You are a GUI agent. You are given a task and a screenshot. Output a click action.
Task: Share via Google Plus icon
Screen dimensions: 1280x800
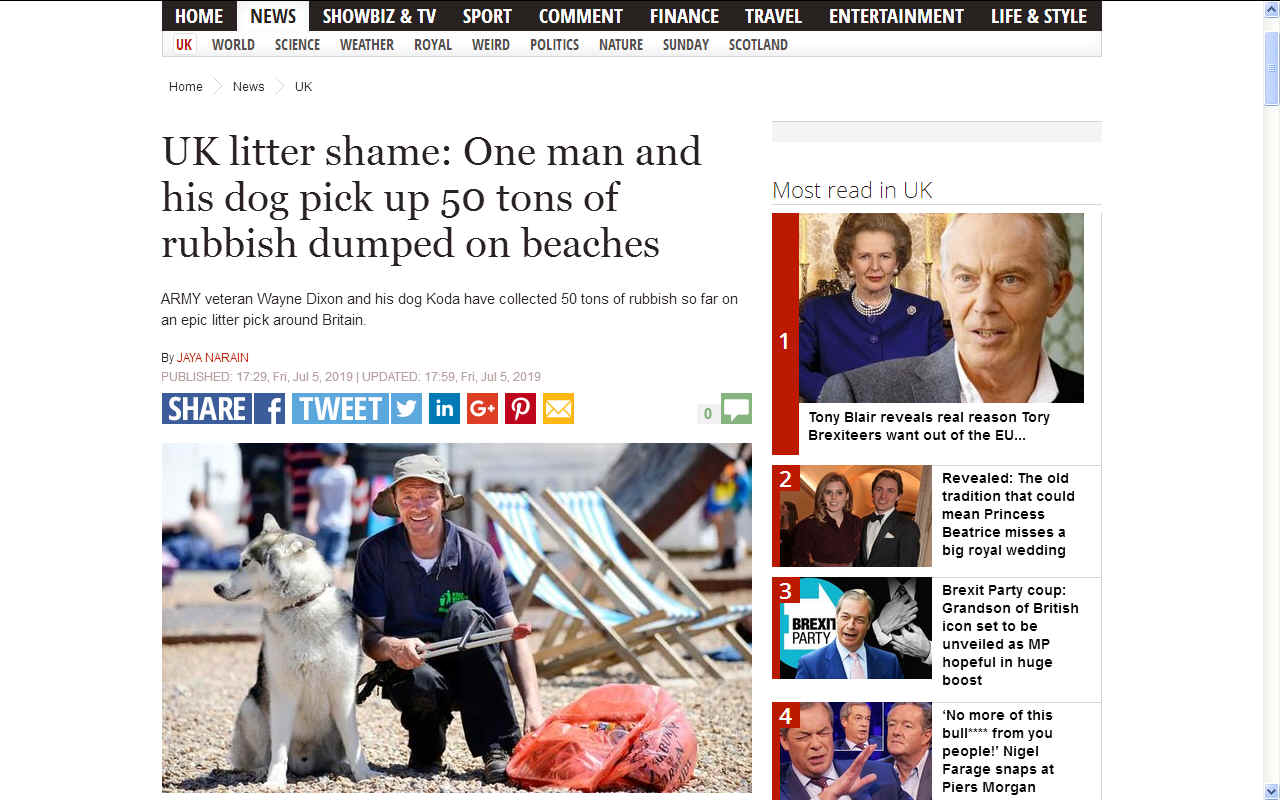coord(482,408)
